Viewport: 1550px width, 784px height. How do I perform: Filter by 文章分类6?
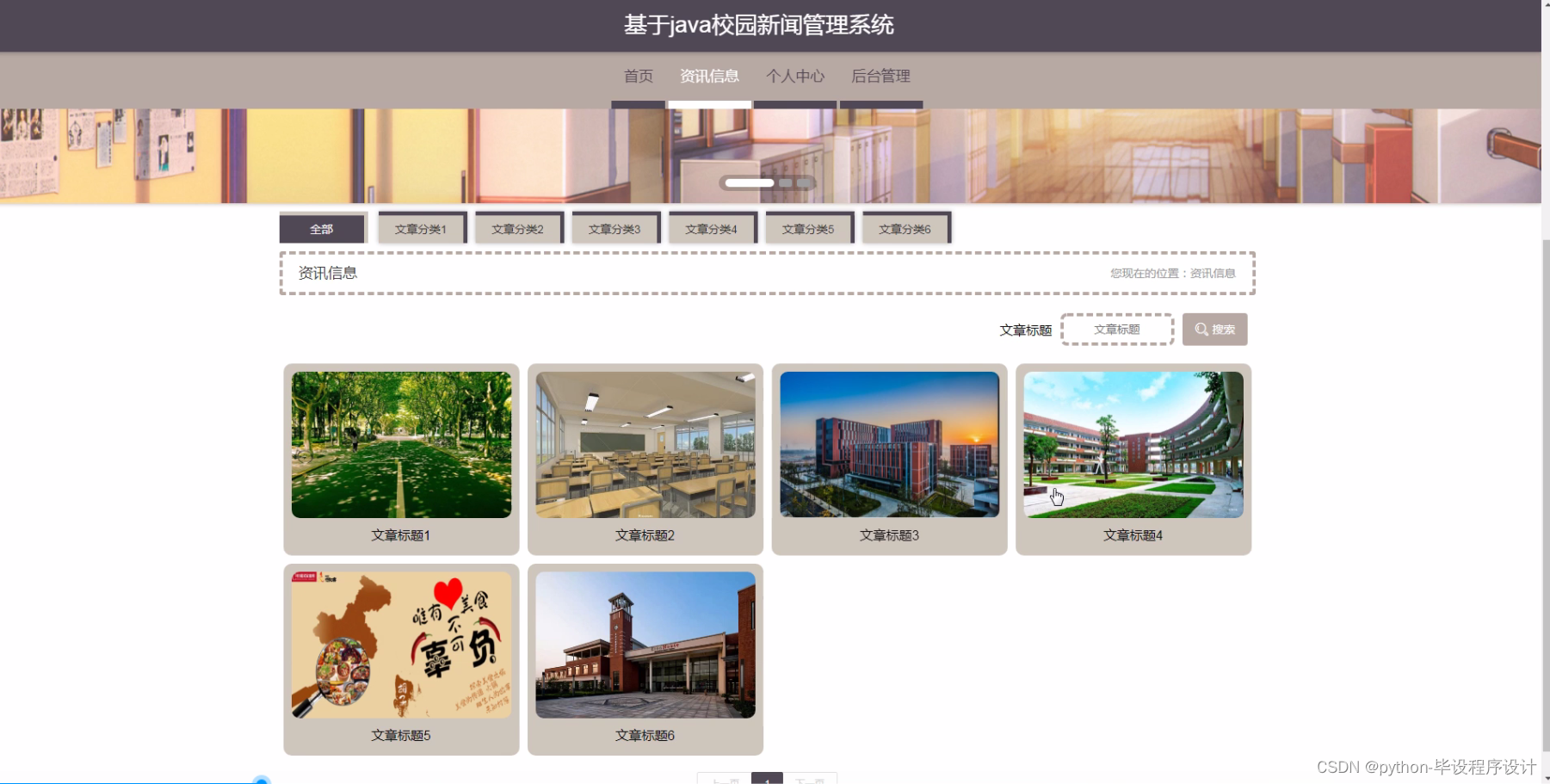tap(905, 228)
